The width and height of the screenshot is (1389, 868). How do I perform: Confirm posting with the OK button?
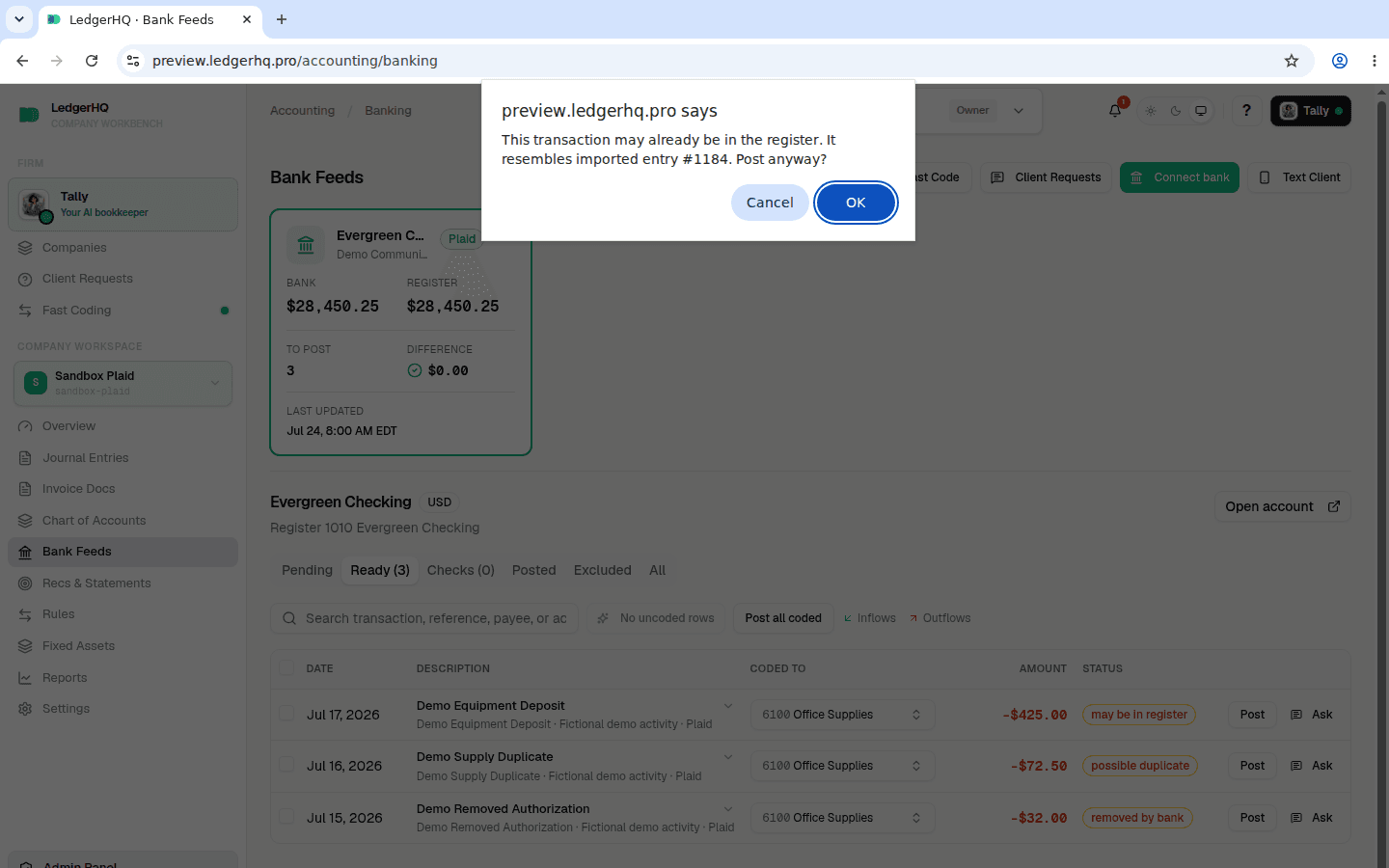[856, 203]
